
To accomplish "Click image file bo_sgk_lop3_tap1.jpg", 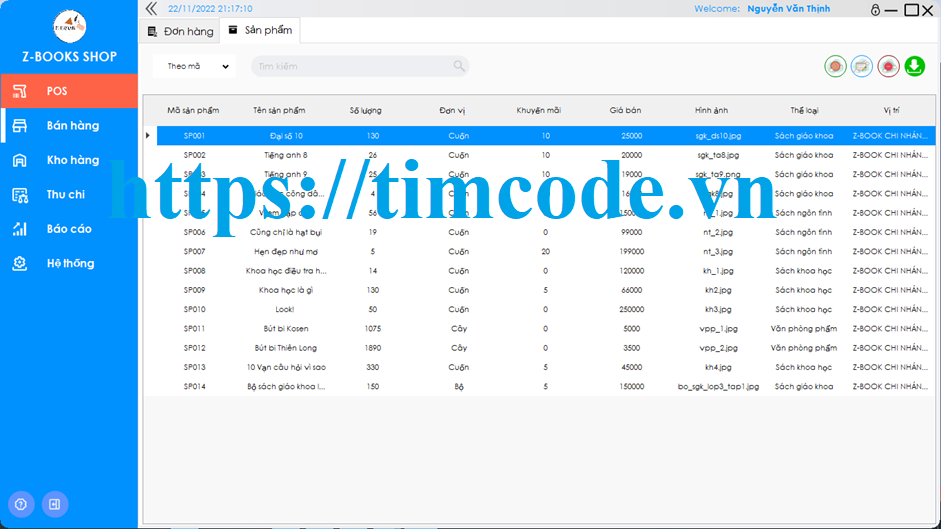I will click(x=718, y=387).
